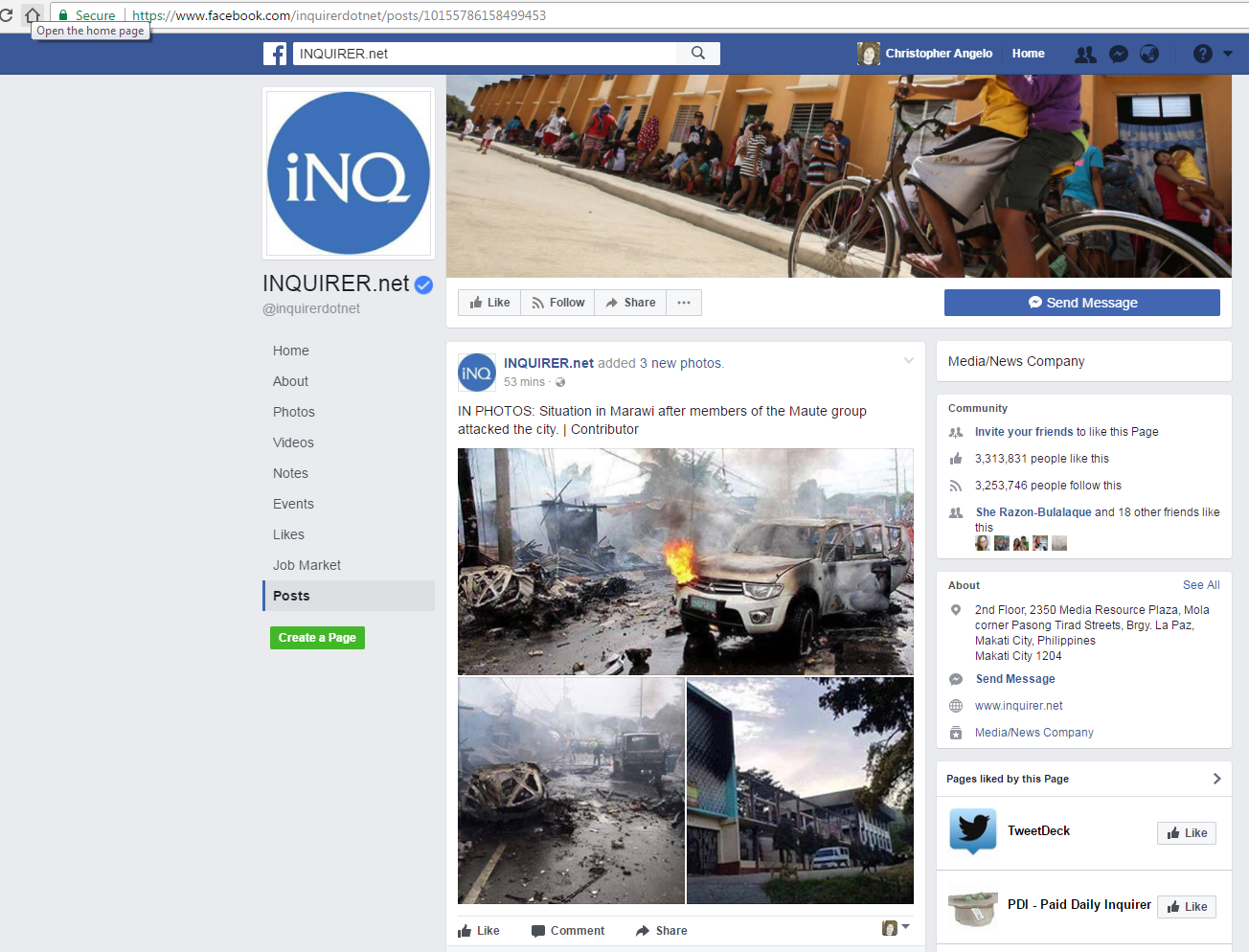Open the www.inquirer.net website link
The image size is (1249, 952).
(x=1019, y=706)
